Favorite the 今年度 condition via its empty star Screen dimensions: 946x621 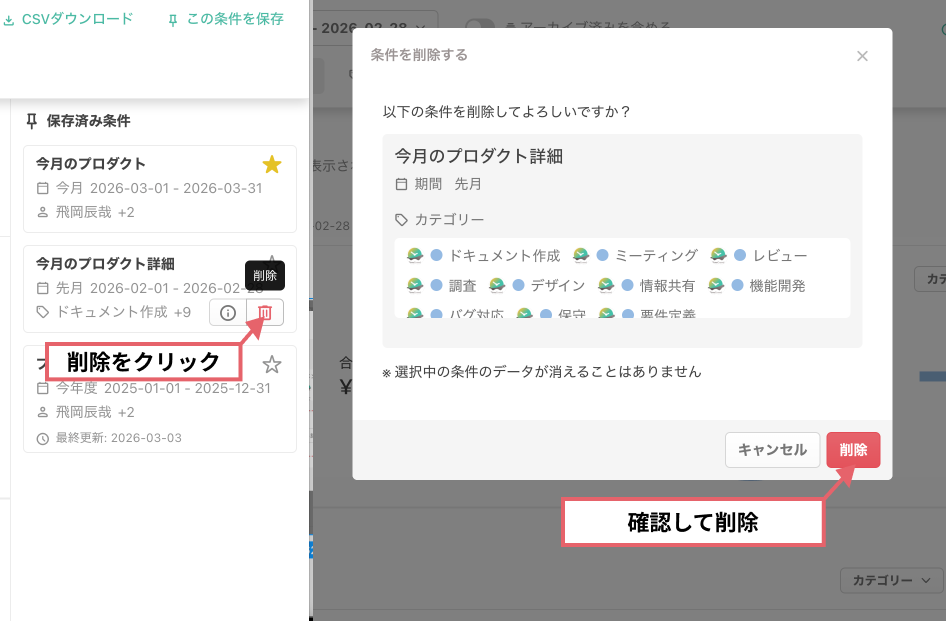click(272, 364)
